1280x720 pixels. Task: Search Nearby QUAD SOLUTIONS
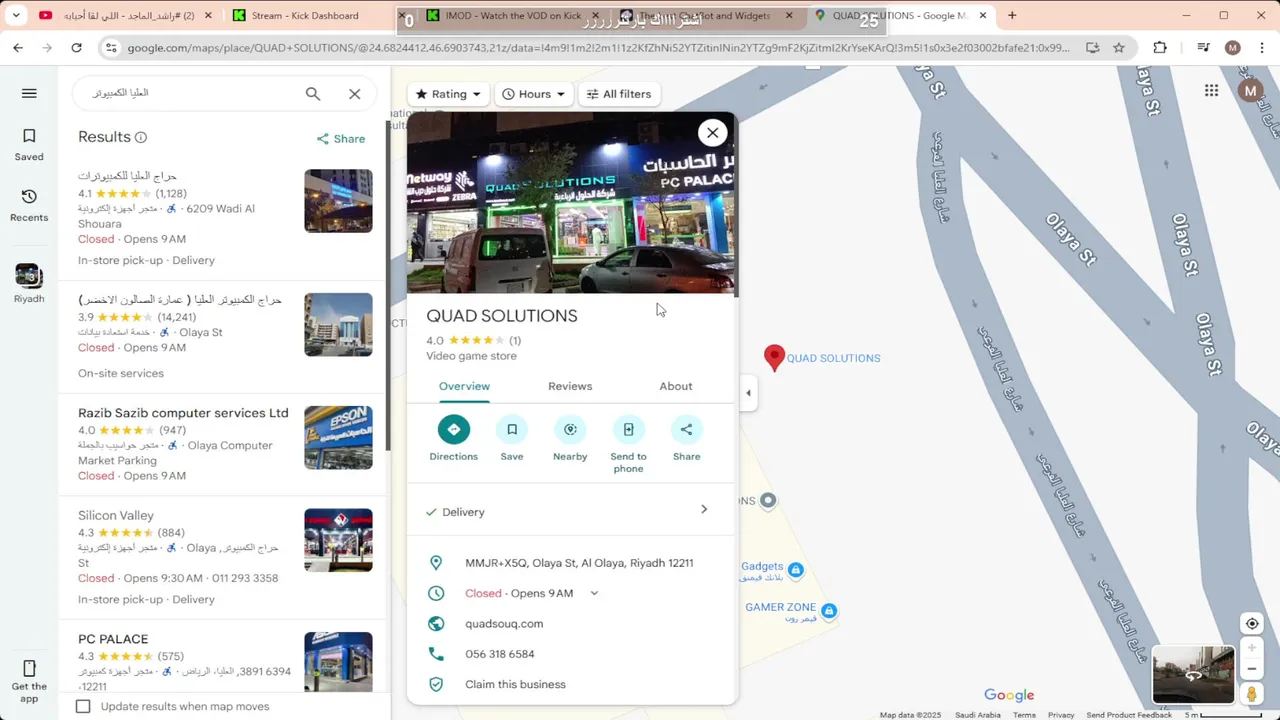(570, 439)
